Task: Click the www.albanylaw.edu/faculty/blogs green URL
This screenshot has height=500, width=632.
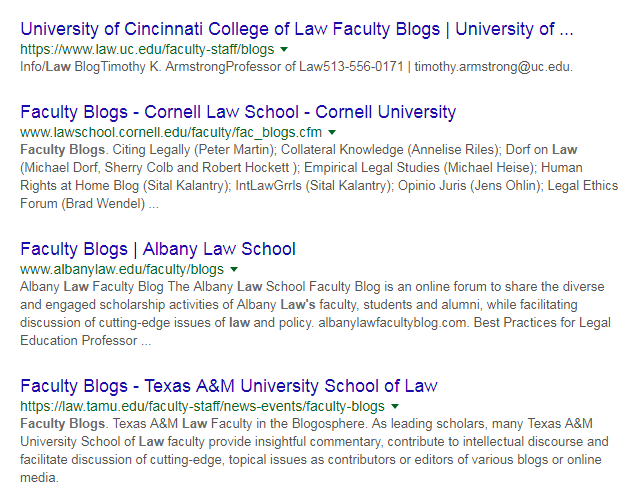Action: pyautogui.click(x=121, y=269)
